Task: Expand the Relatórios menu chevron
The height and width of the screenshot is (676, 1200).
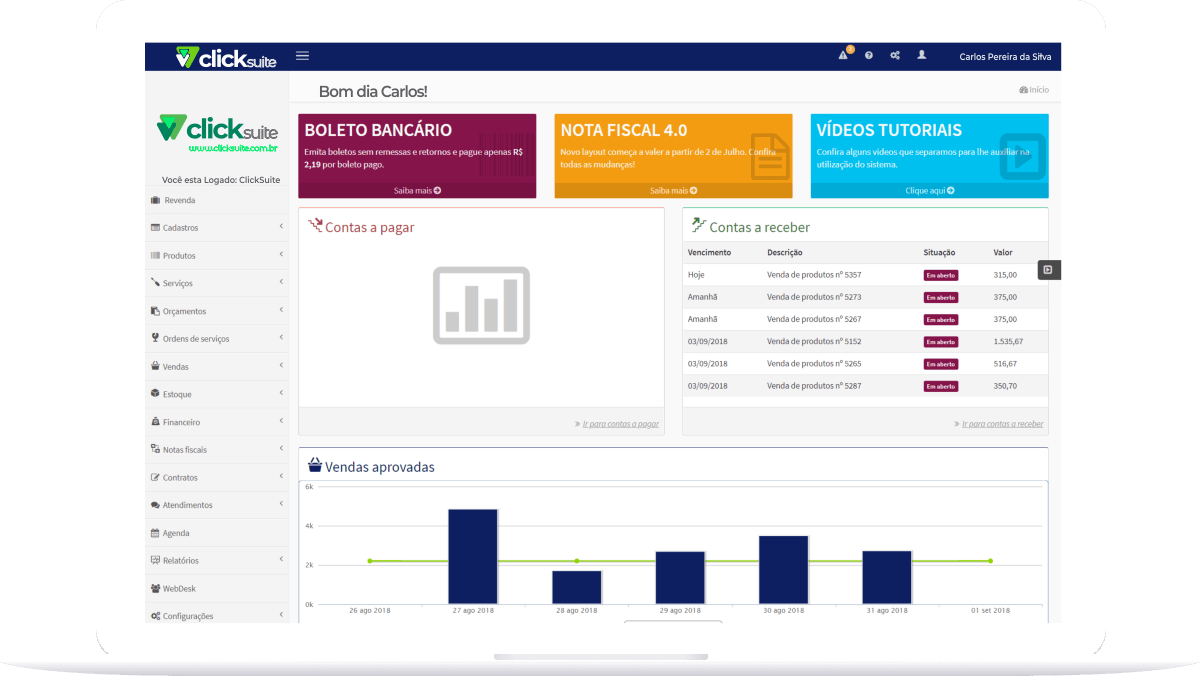Action: 282,559
